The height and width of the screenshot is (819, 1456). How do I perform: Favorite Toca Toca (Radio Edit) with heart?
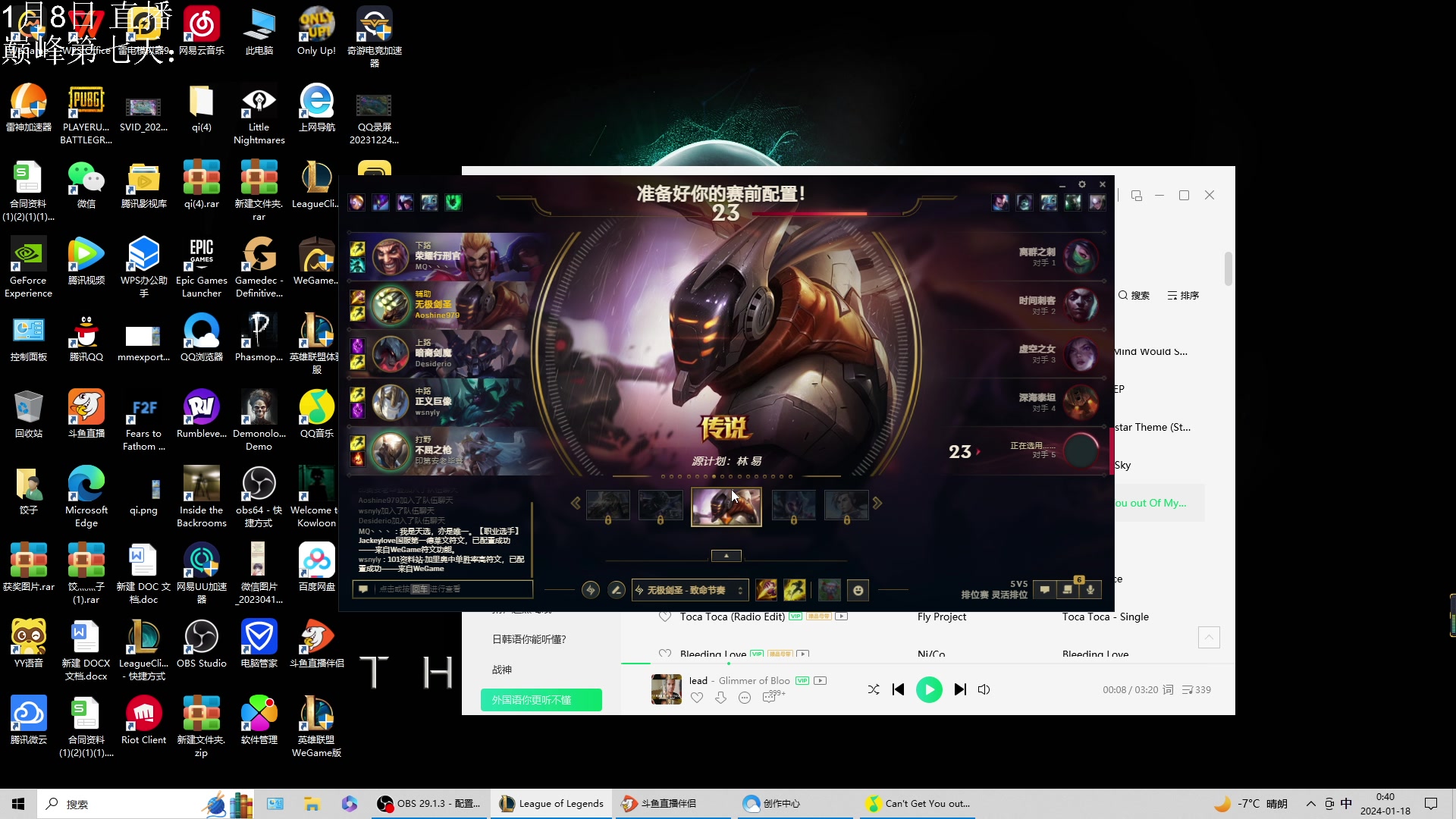click(665, 617)
